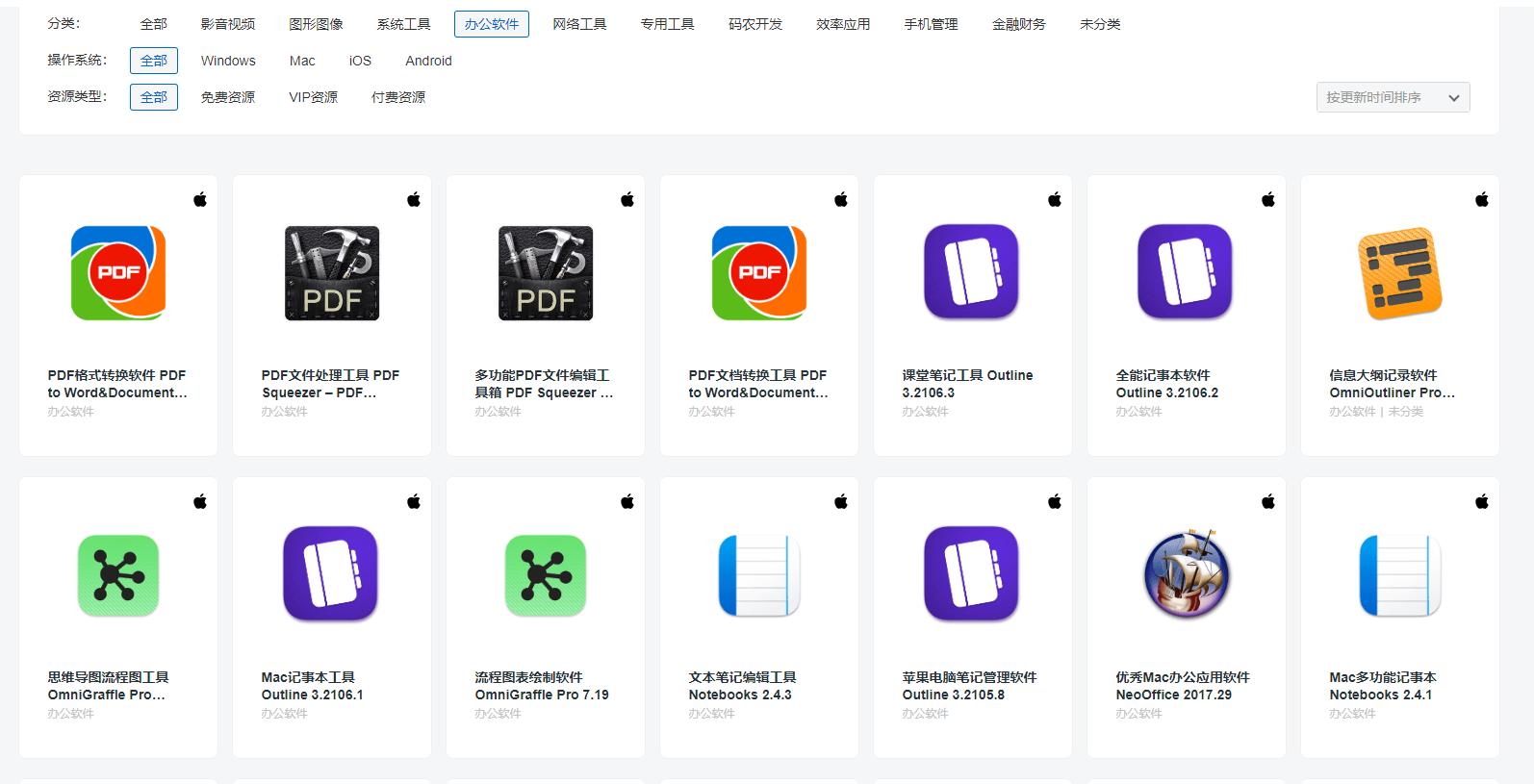Click the OmniGraffle Pro 7.19 green icon

pos(545,574)
